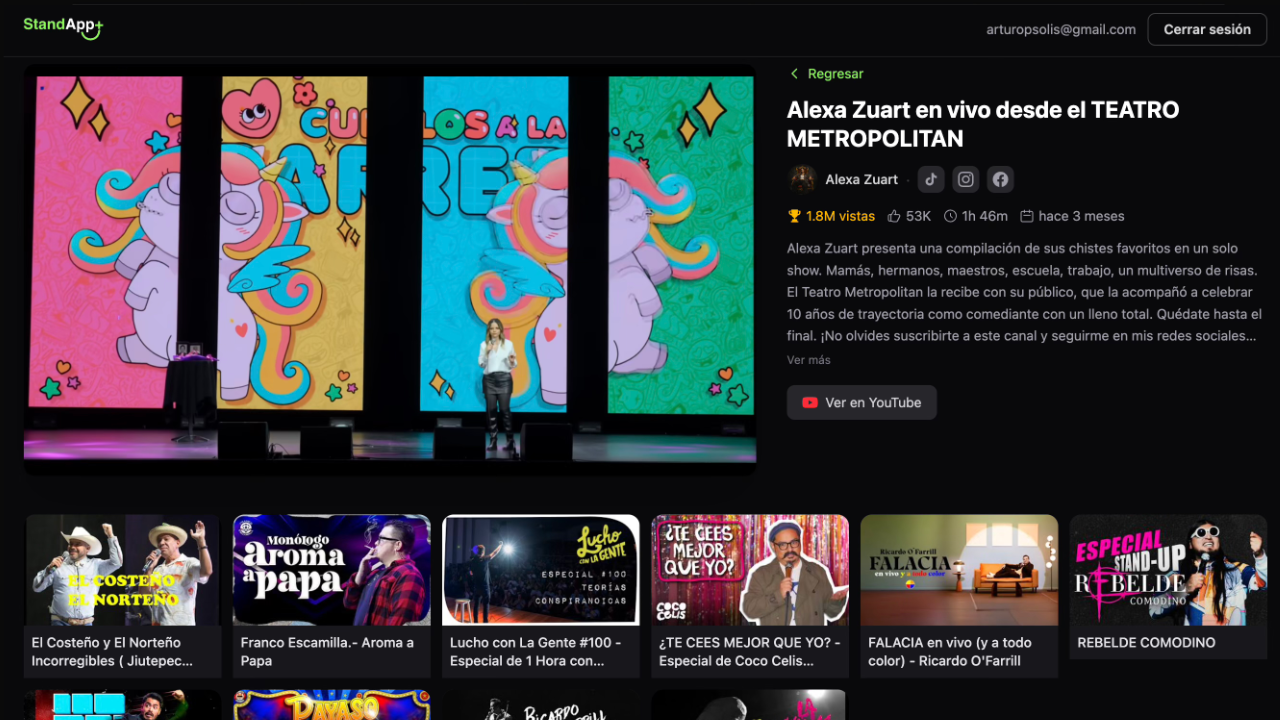Click the REBELDE COMODINO title text
This screenshot has width=1280, height=720.
pyautogui.click(x=1146, y=643)
